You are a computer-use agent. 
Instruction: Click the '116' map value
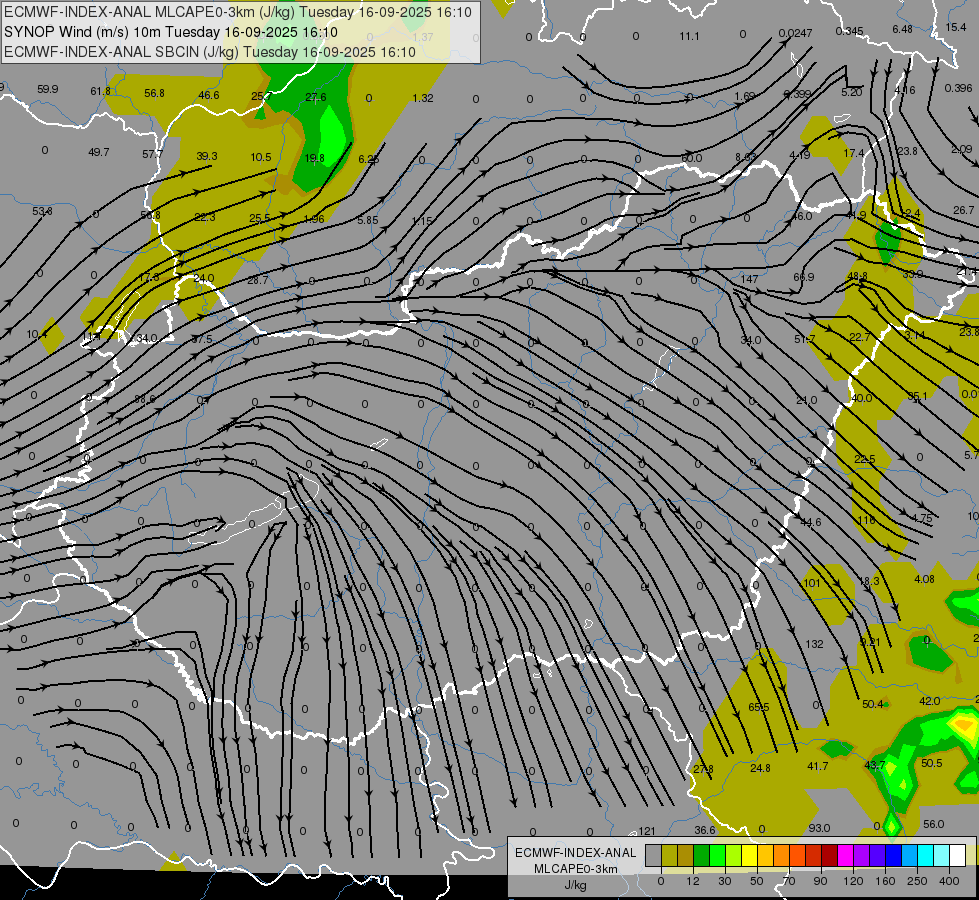coord(867,520)
